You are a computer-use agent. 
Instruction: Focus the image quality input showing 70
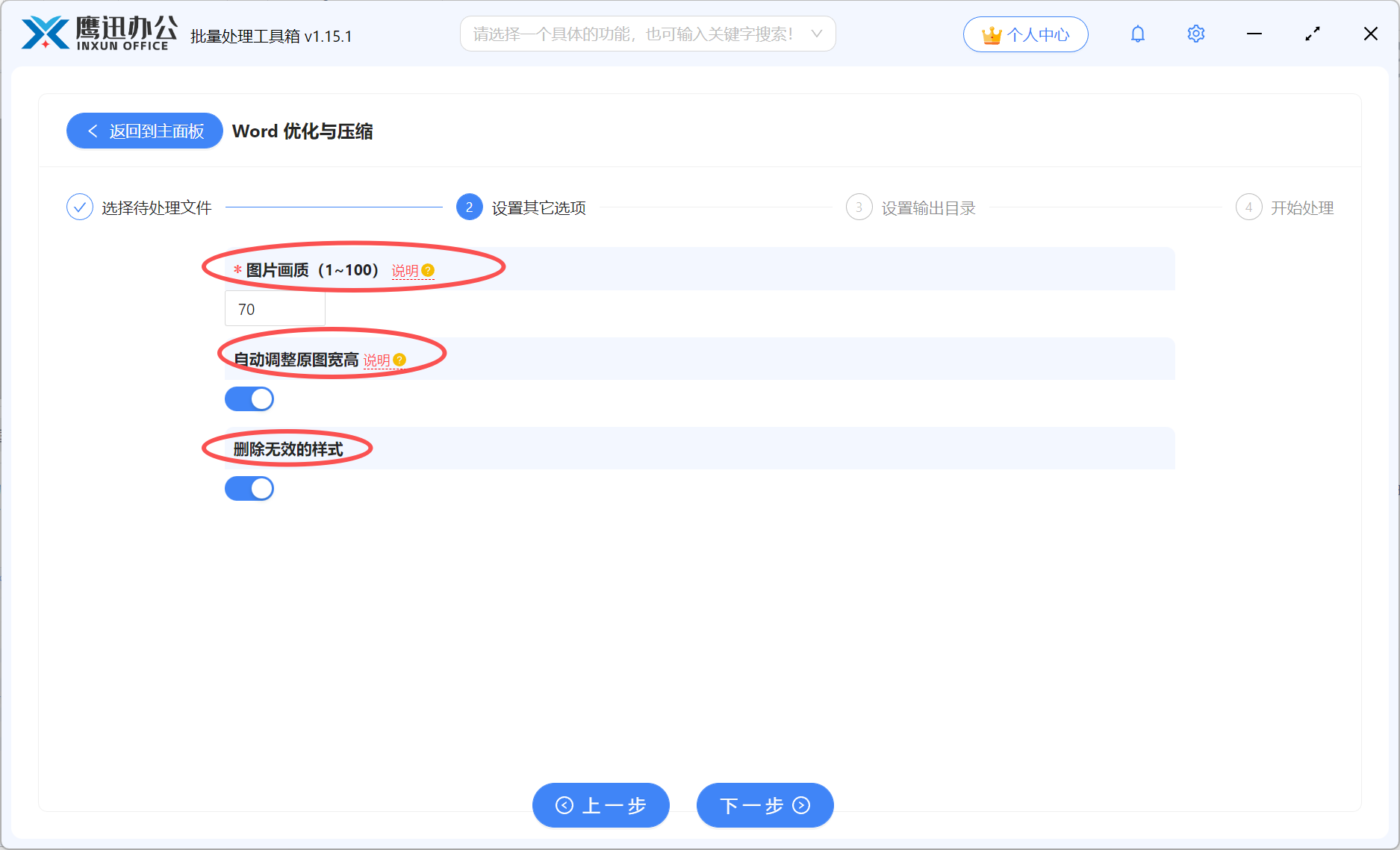point(275,309)
